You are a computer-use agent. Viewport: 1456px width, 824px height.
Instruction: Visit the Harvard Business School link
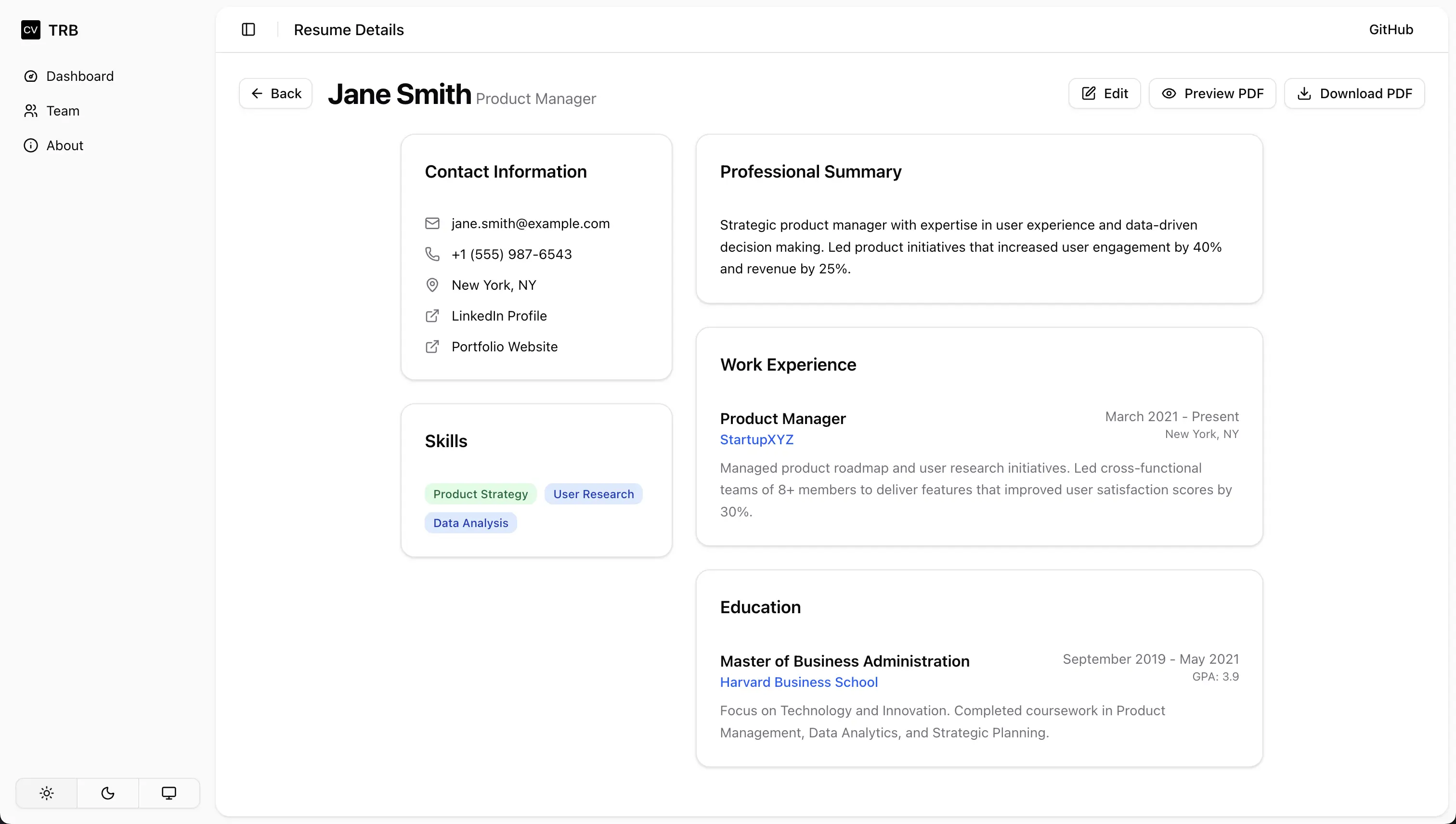[799, 682]
